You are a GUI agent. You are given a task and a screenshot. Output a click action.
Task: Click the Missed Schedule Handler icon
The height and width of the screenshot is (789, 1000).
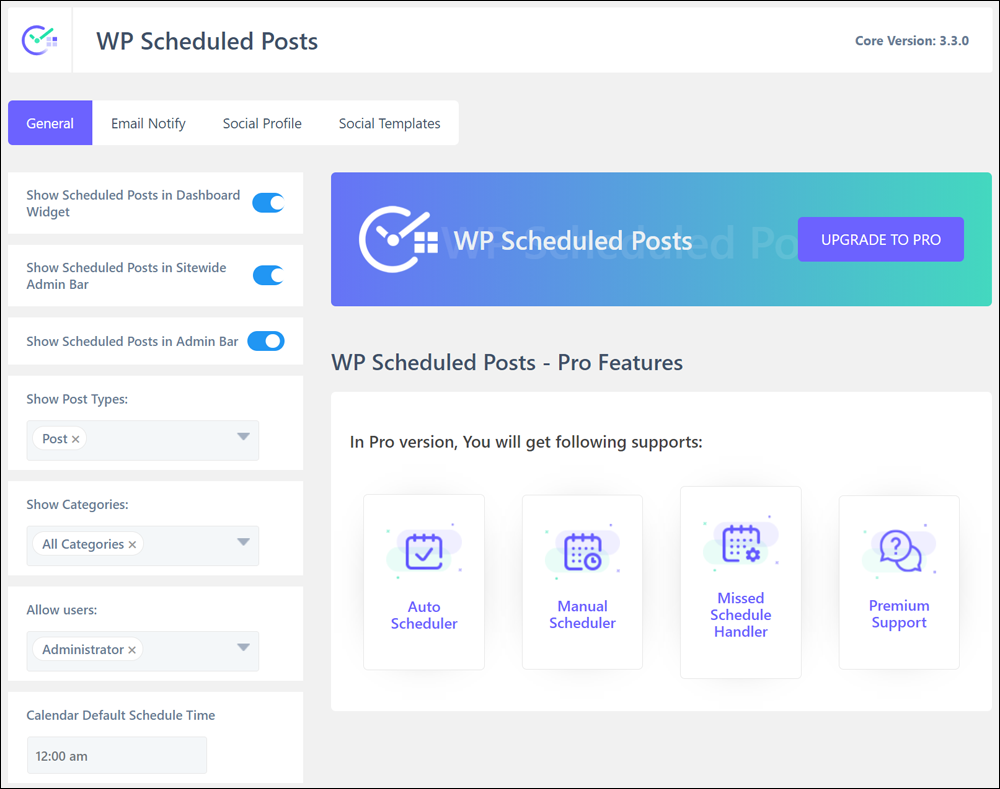click(740, 543)
